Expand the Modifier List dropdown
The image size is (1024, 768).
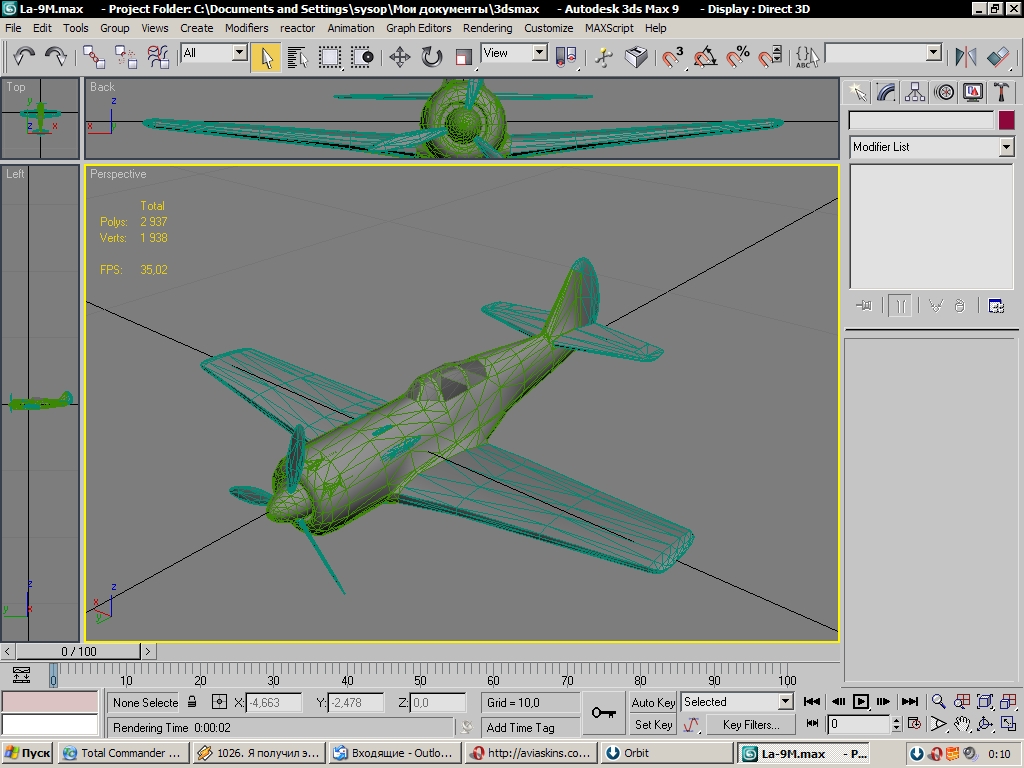pyautogui.click(x=1006, y=147)
